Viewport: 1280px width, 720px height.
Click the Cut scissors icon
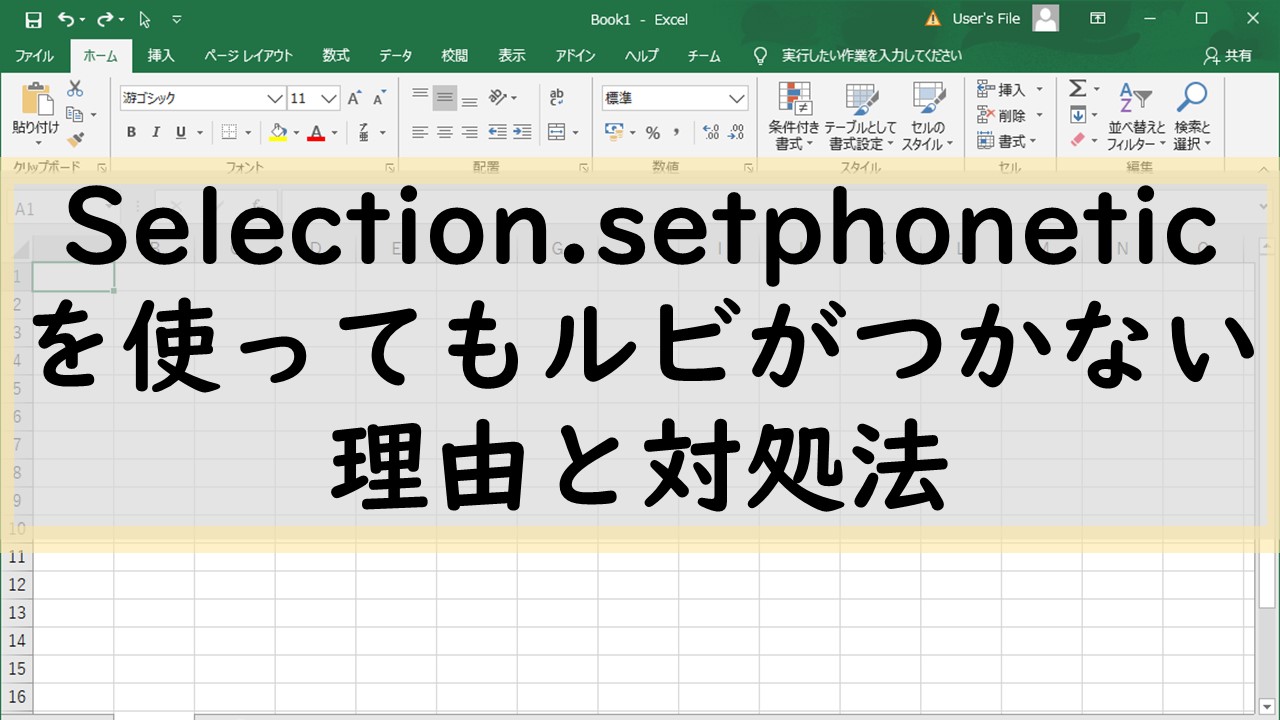pyautogui.click(x=75, y=89)
